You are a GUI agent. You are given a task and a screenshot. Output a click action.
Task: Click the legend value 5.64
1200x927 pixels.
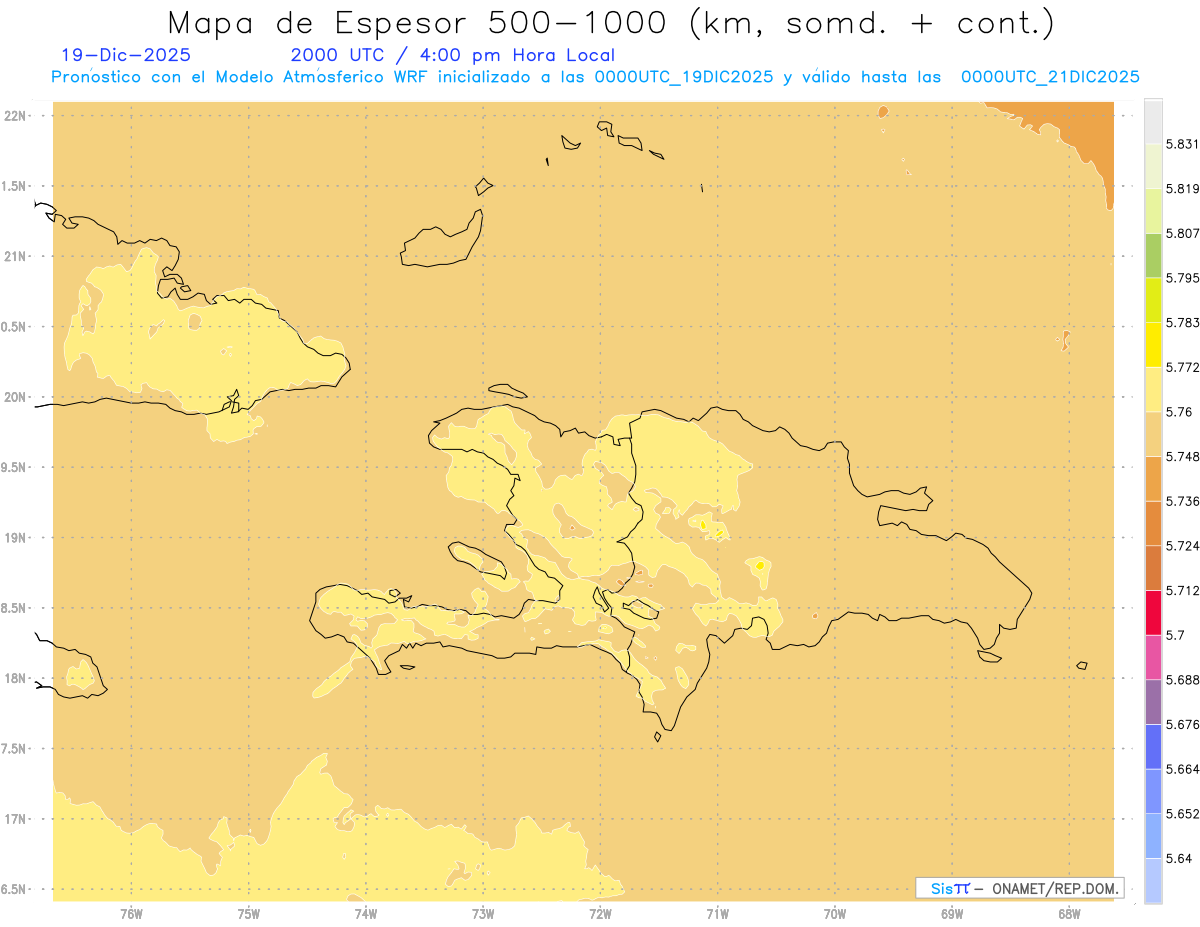click(x=1179, y=858)
